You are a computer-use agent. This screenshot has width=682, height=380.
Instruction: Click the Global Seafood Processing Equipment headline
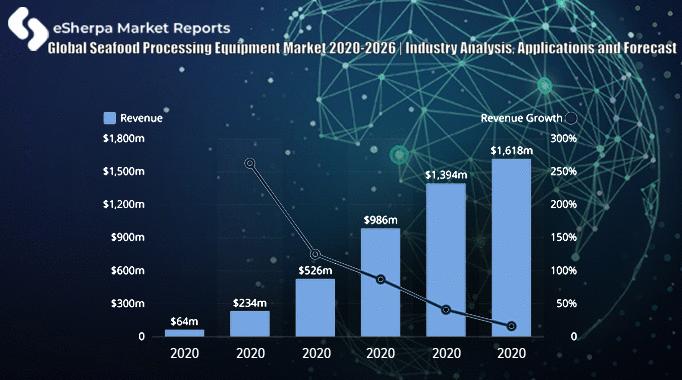tap(362, 48)
